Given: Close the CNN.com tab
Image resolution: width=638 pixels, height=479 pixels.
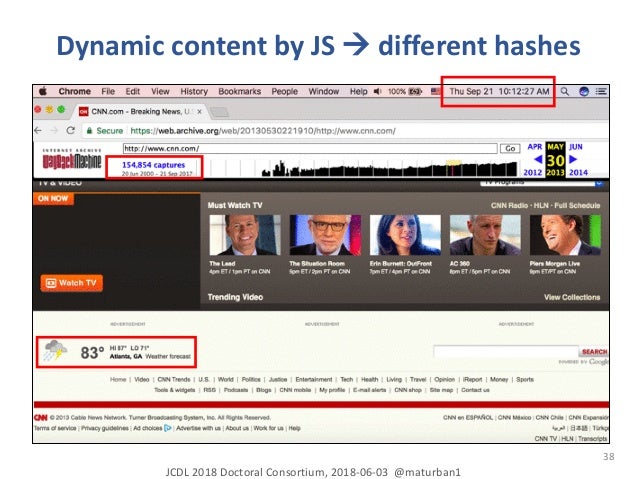Looking at the screenshot, I should pos(199,111).
